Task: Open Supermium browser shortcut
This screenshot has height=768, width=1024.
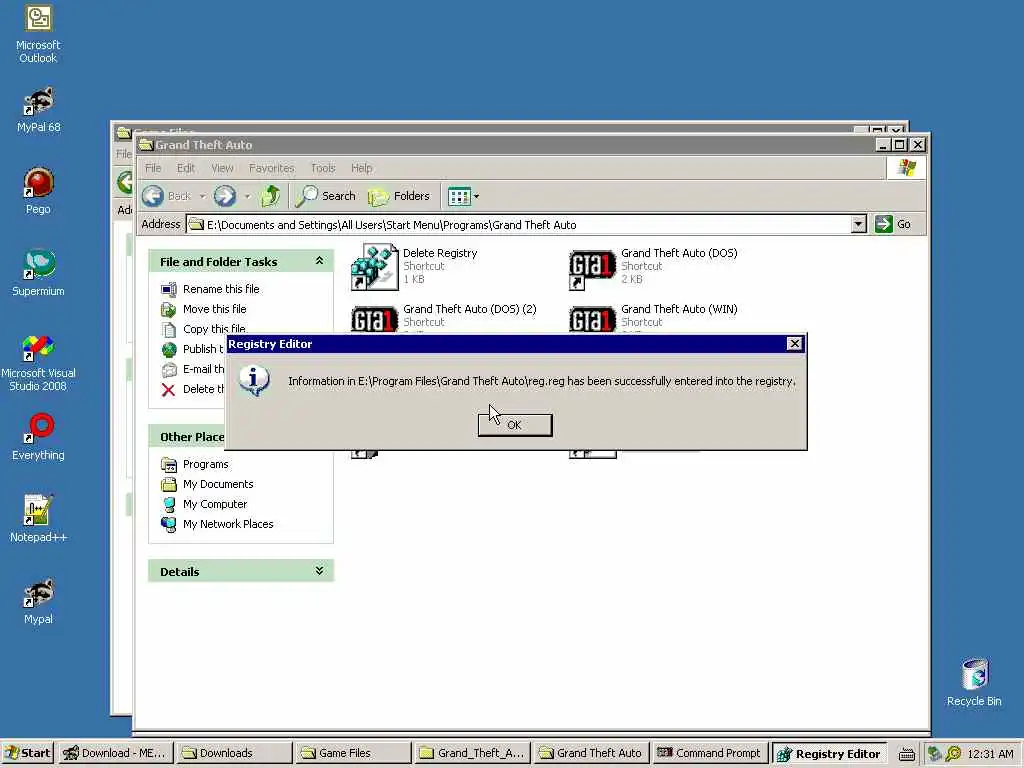Action: pos(38,274)
